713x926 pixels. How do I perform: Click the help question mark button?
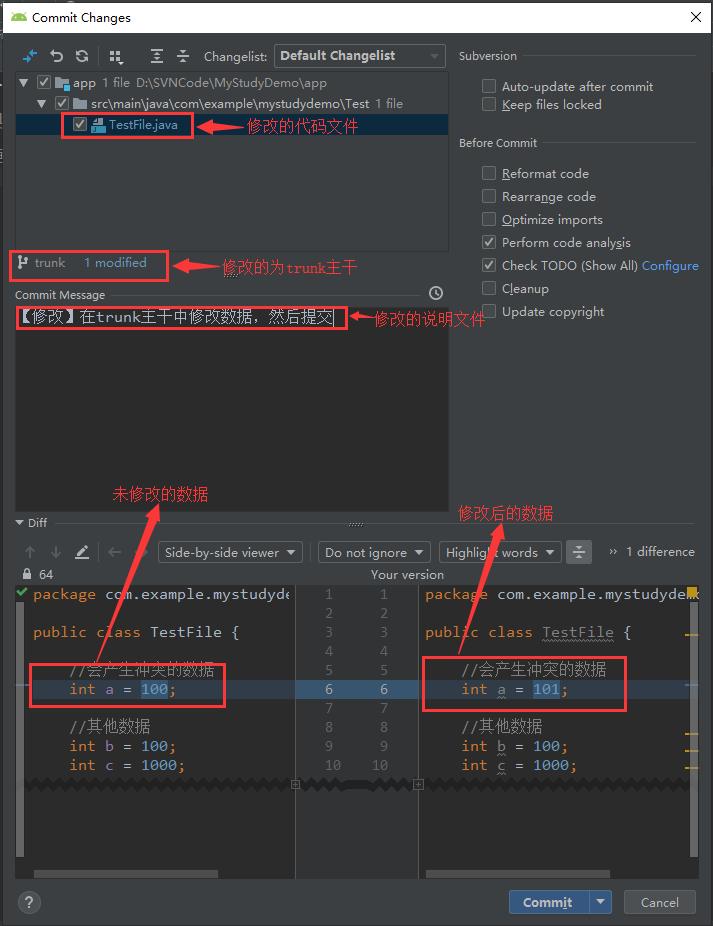click(x=30, y=902)
